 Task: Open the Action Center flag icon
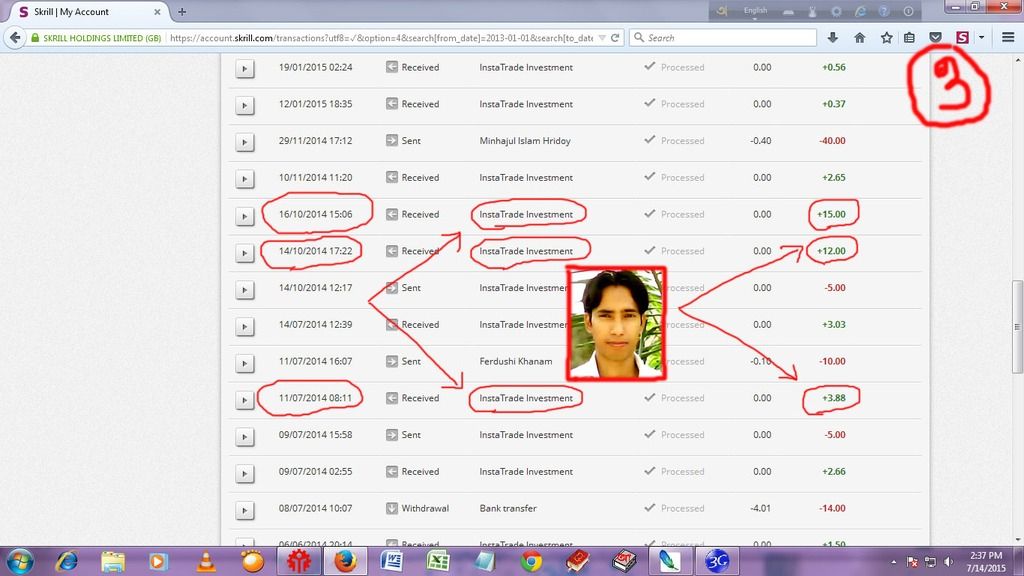tap(912, 562)
